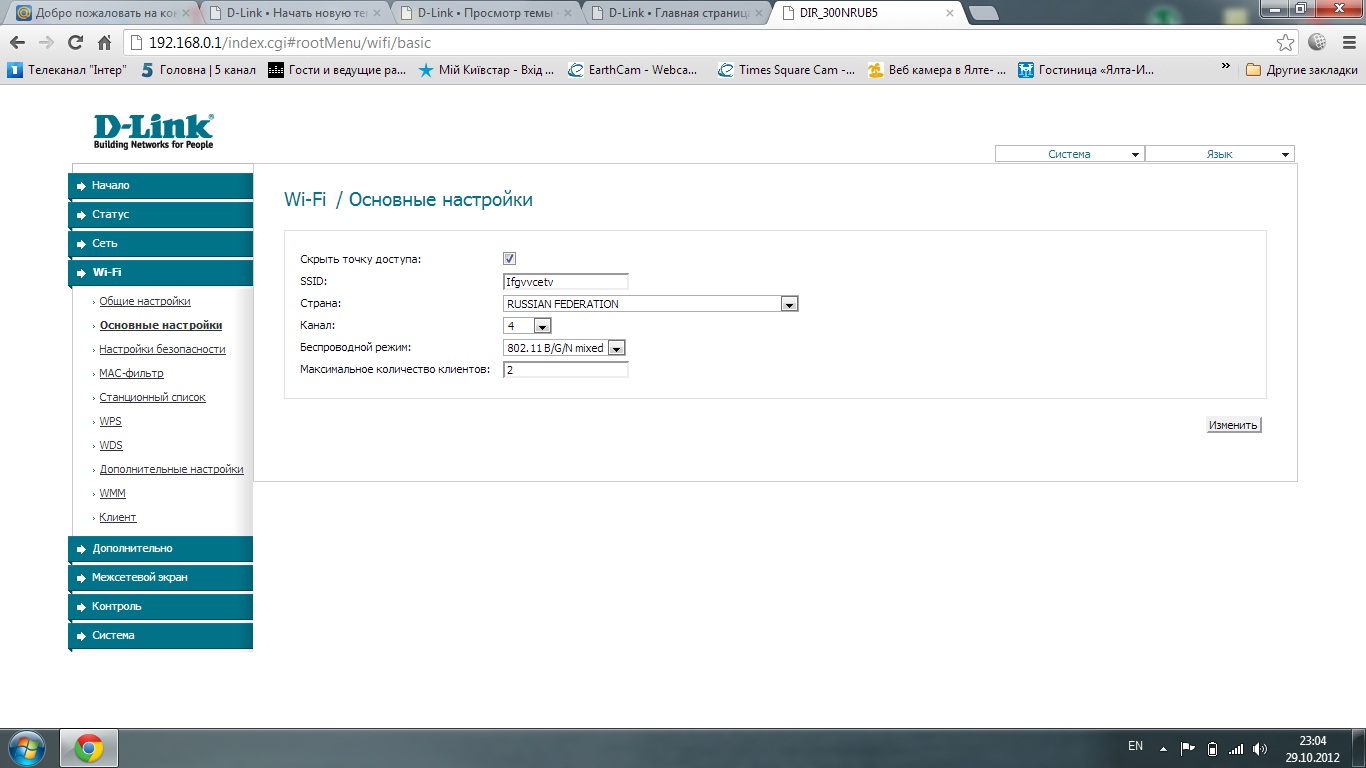Select the DIR_300NRUB5 tab
The height and width of the screenshot is (768, 1366).
point(867,13)
